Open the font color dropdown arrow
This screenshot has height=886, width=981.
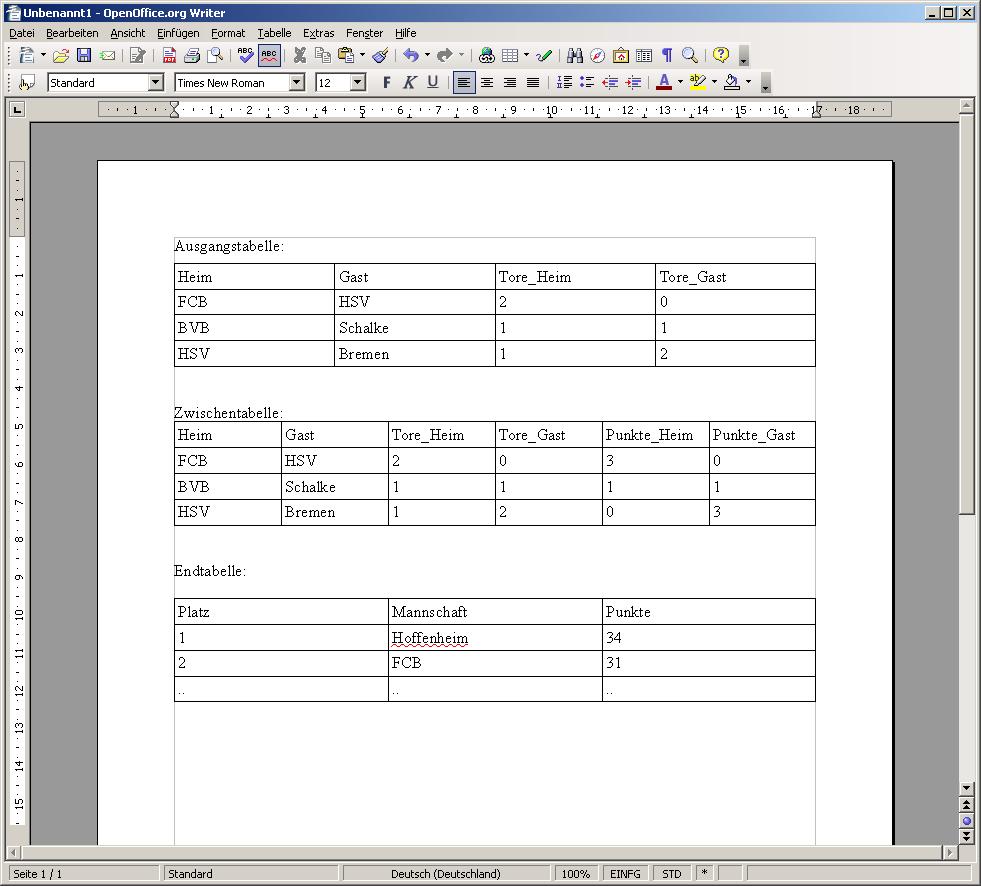681,83
